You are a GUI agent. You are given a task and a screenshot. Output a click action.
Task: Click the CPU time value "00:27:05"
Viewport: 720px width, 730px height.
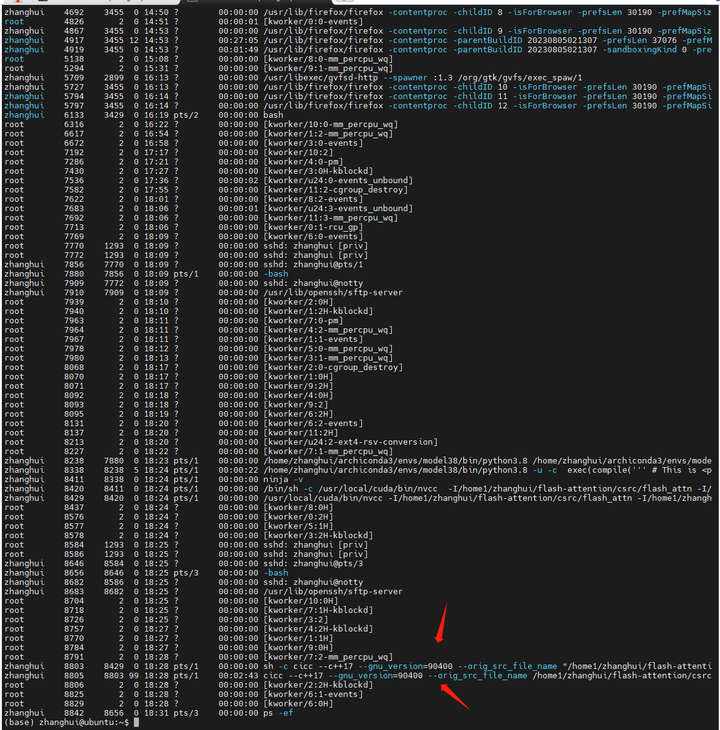click(238, 40)
